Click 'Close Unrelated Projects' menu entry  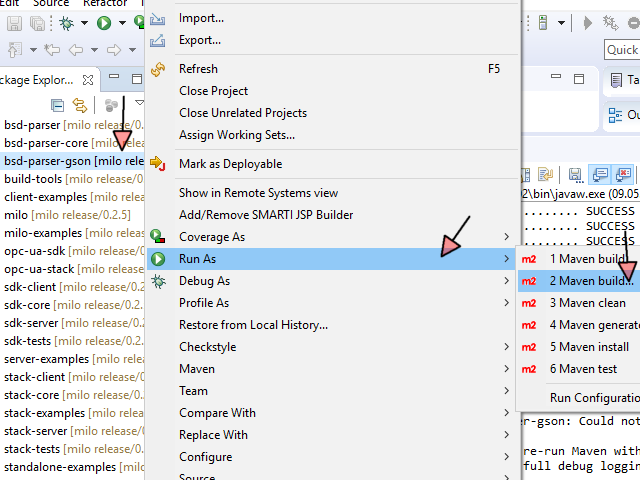[x=243, y=113]
